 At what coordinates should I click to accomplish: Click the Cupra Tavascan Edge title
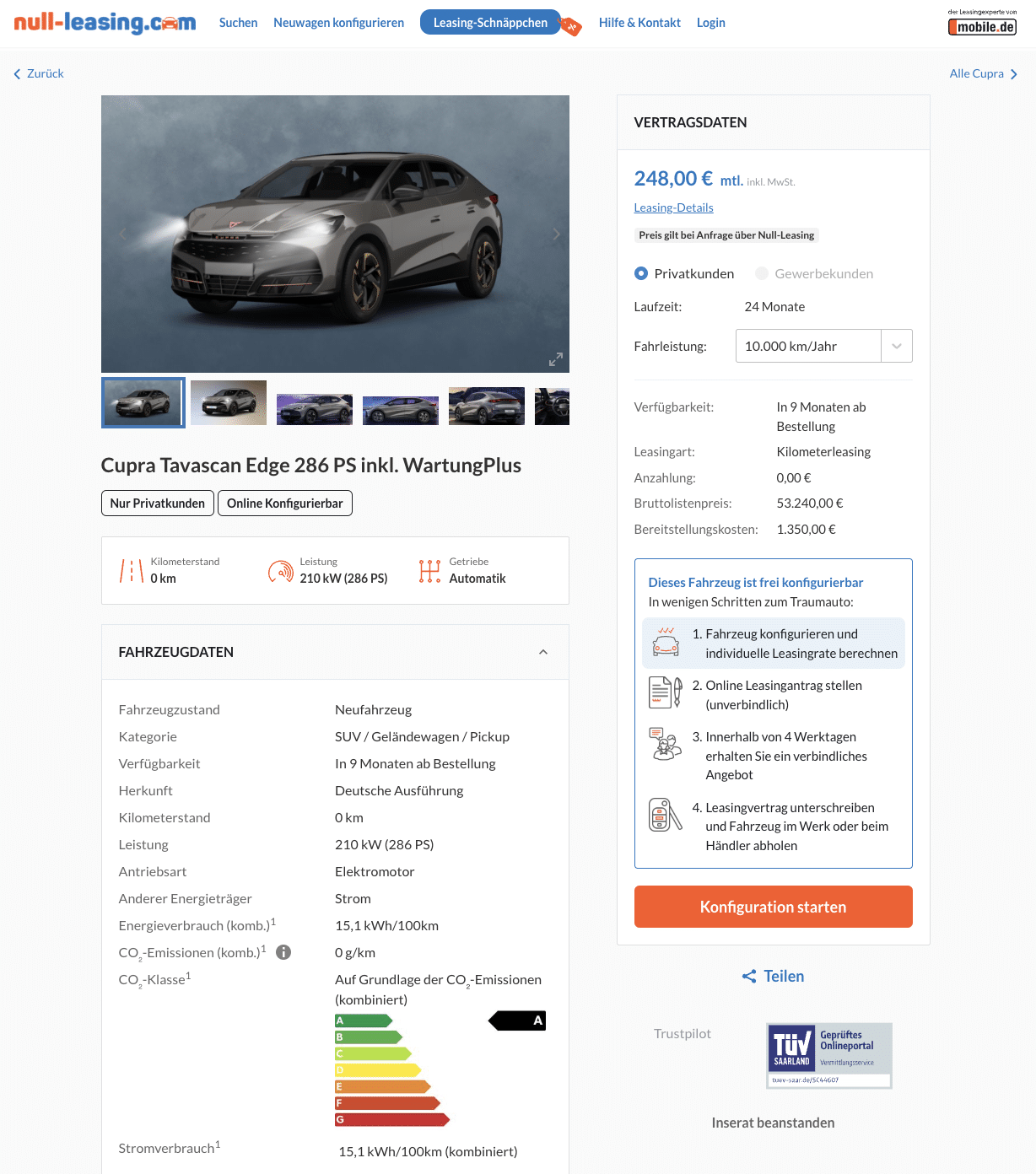tap(310, 465)
